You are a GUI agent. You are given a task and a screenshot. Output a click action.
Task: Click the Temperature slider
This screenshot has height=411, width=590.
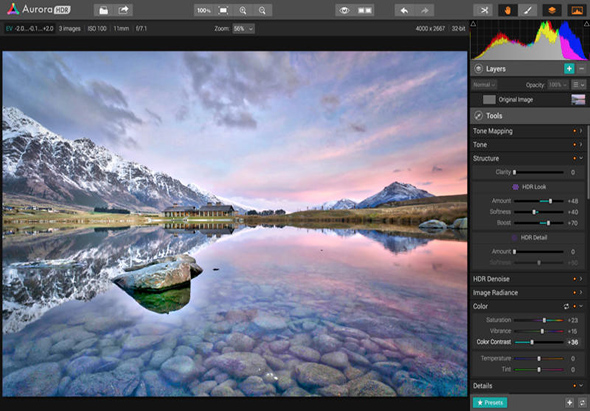538,359
